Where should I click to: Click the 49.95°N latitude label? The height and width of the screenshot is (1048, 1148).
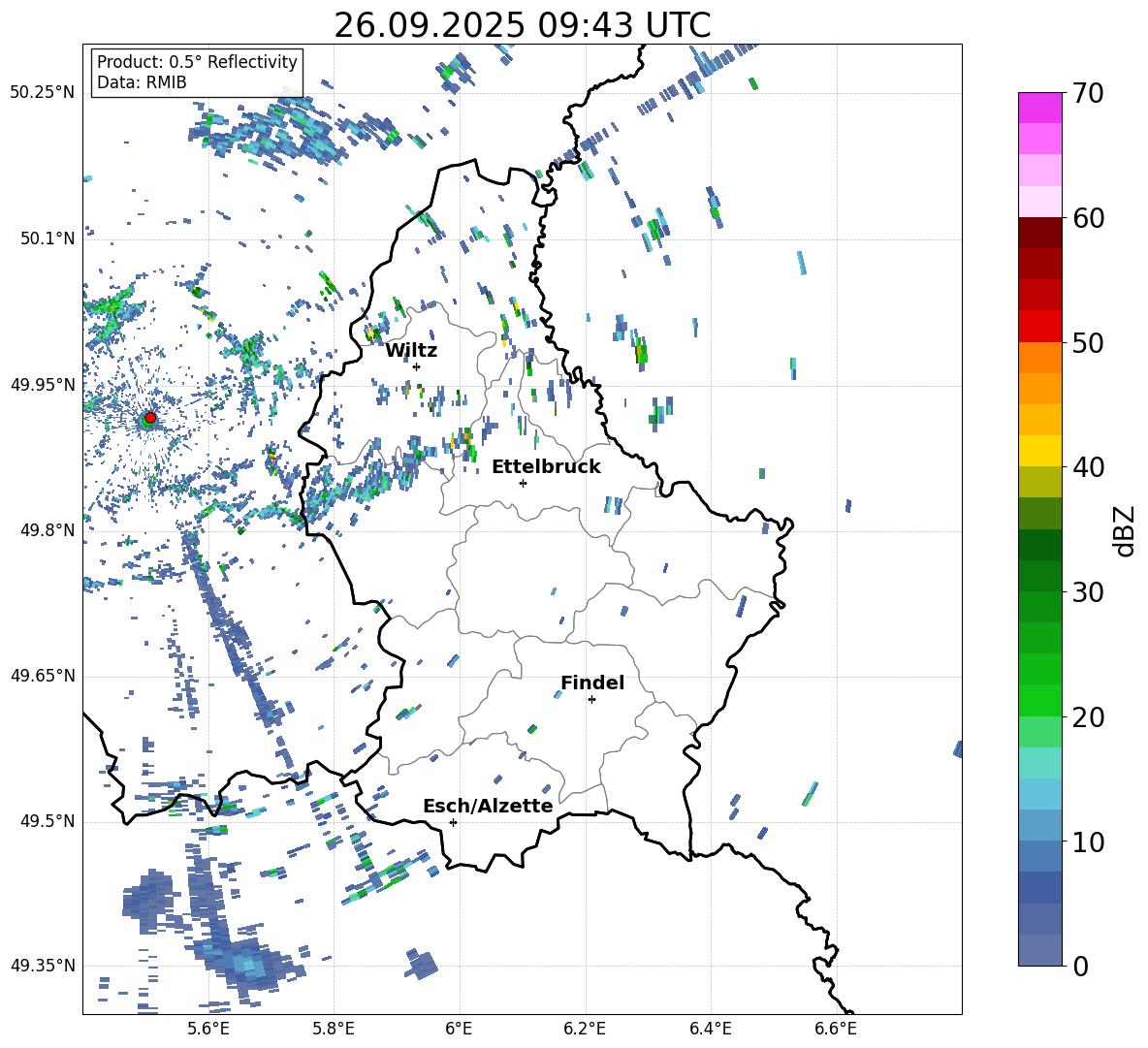coord(43,385)
